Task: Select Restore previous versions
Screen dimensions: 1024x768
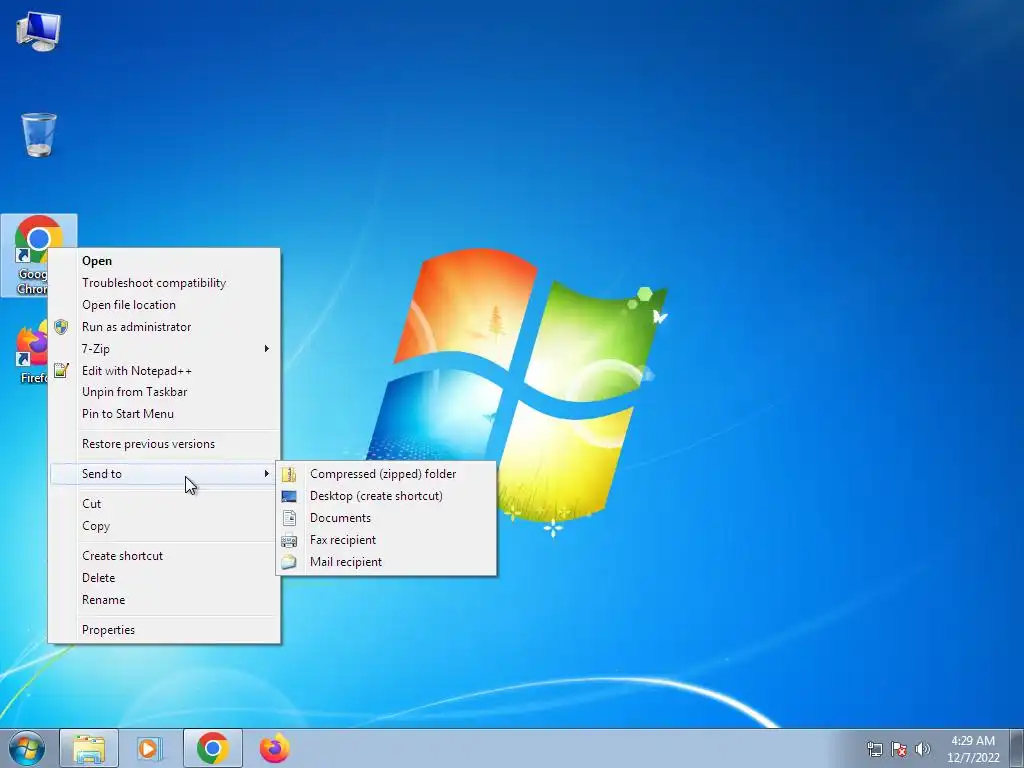Action: pos(165,444)
